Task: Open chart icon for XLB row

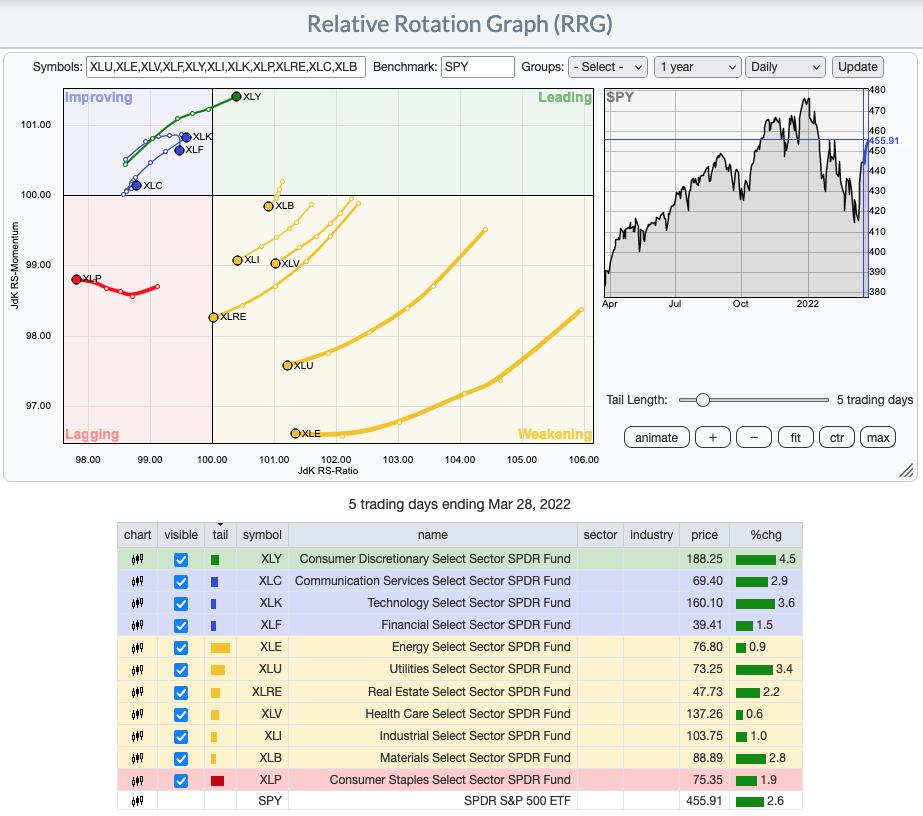Action: 137,758
